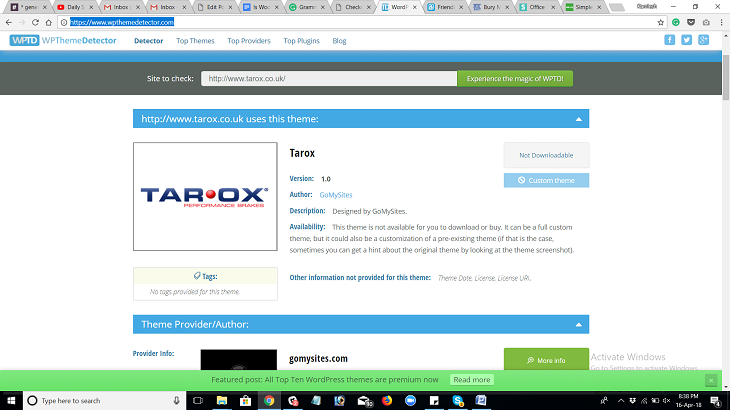Open the GoMySites author link
The width and height of the screenshot is (730, 410).
pyautogui.click(x=335, y=194)
